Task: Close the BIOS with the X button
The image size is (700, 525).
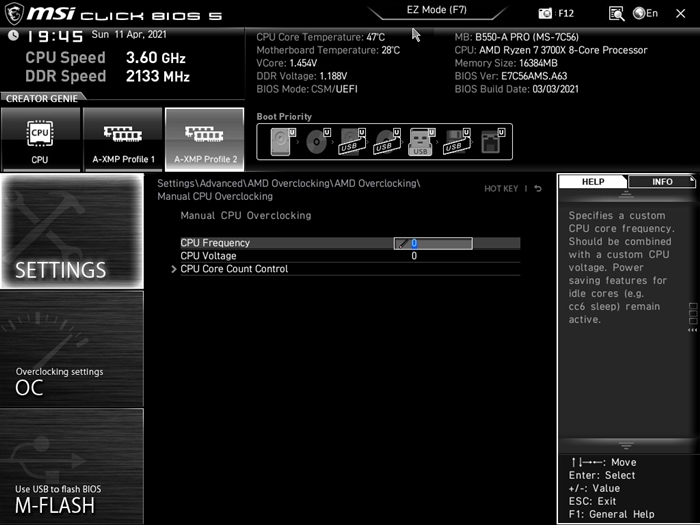Action: click(680, 14)
